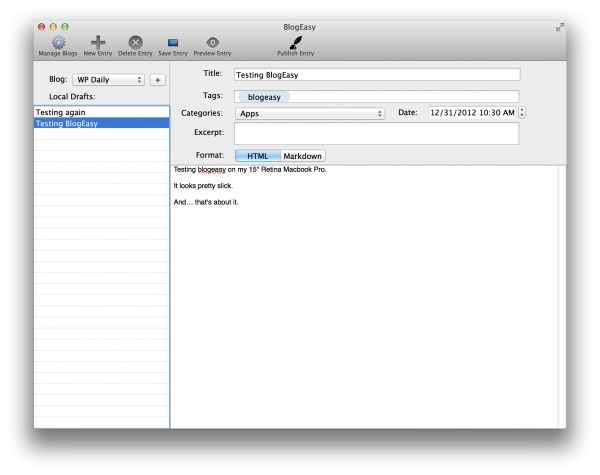Image resolution: width=600 pixels, height=475 pixels.
Task: Adjust date with the stepper arrows
Action: pyautogui.click(x=522, y=113)
